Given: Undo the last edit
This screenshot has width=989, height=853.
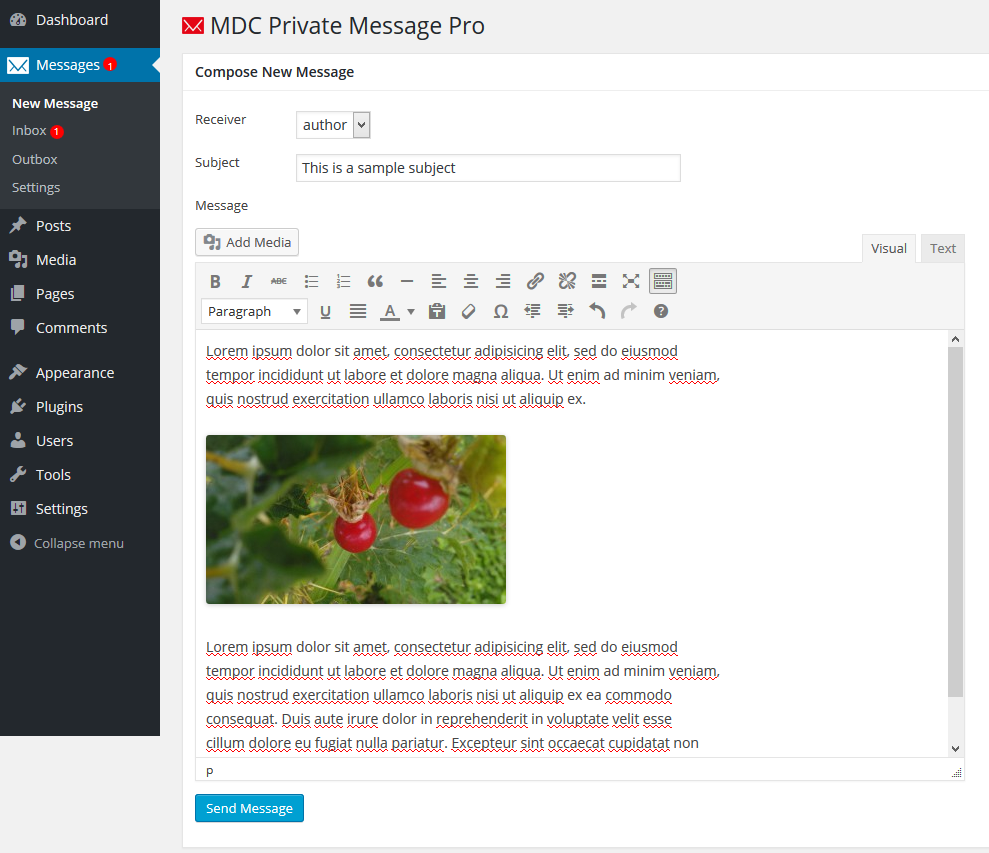Looking at the screenshot, I should (x=597, y=312).
